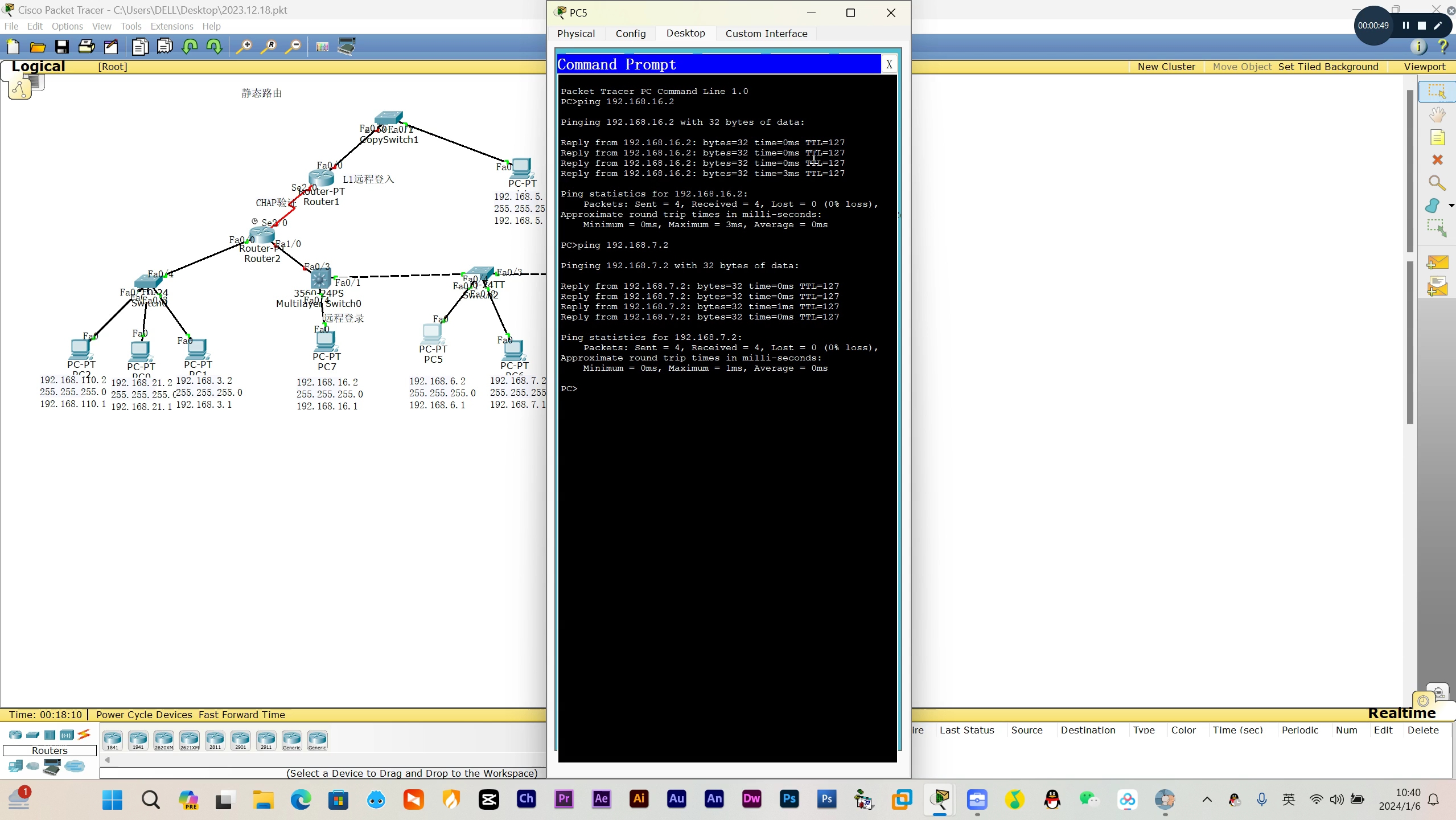
Task: Undo the last action with the green arrow
Action: [190, 47]
